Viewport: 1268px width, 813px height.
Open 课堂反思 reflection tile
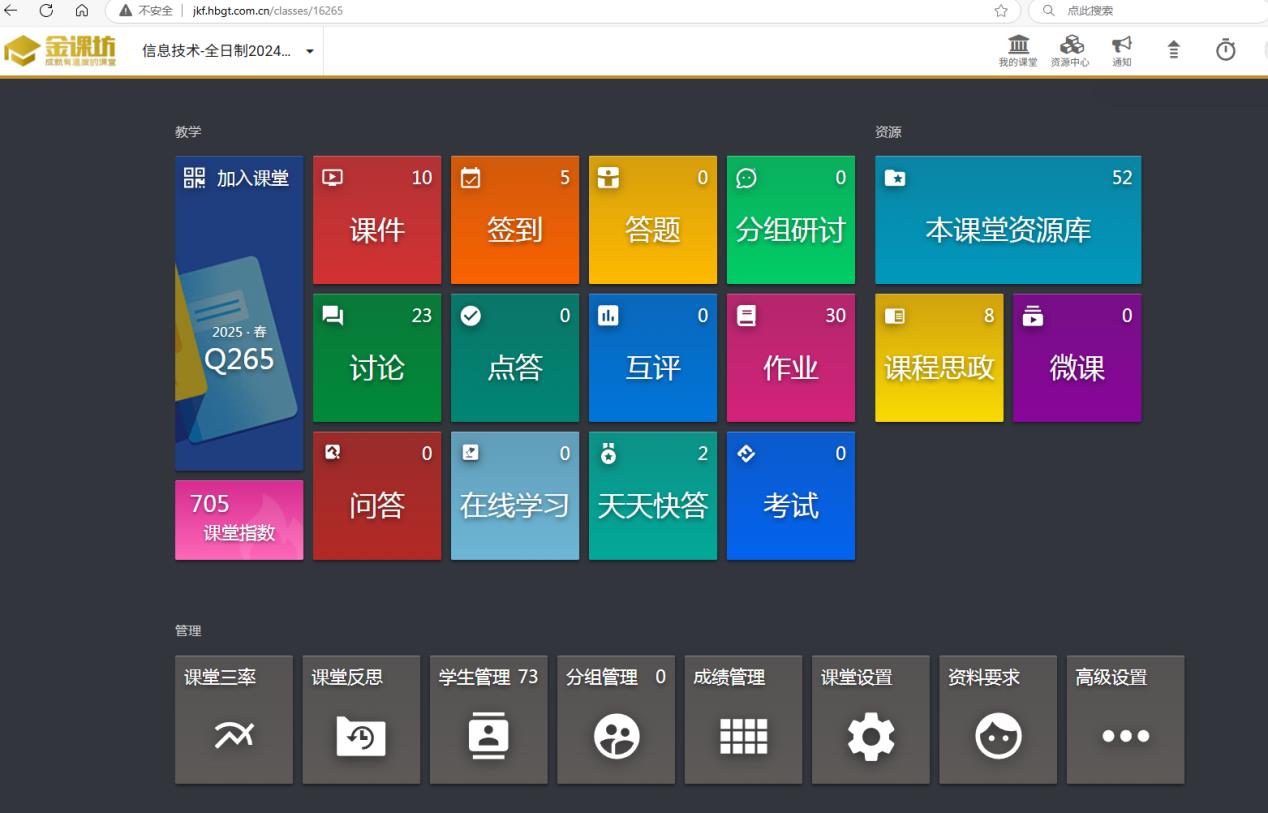pyautogui.click(x=361, y=720)
